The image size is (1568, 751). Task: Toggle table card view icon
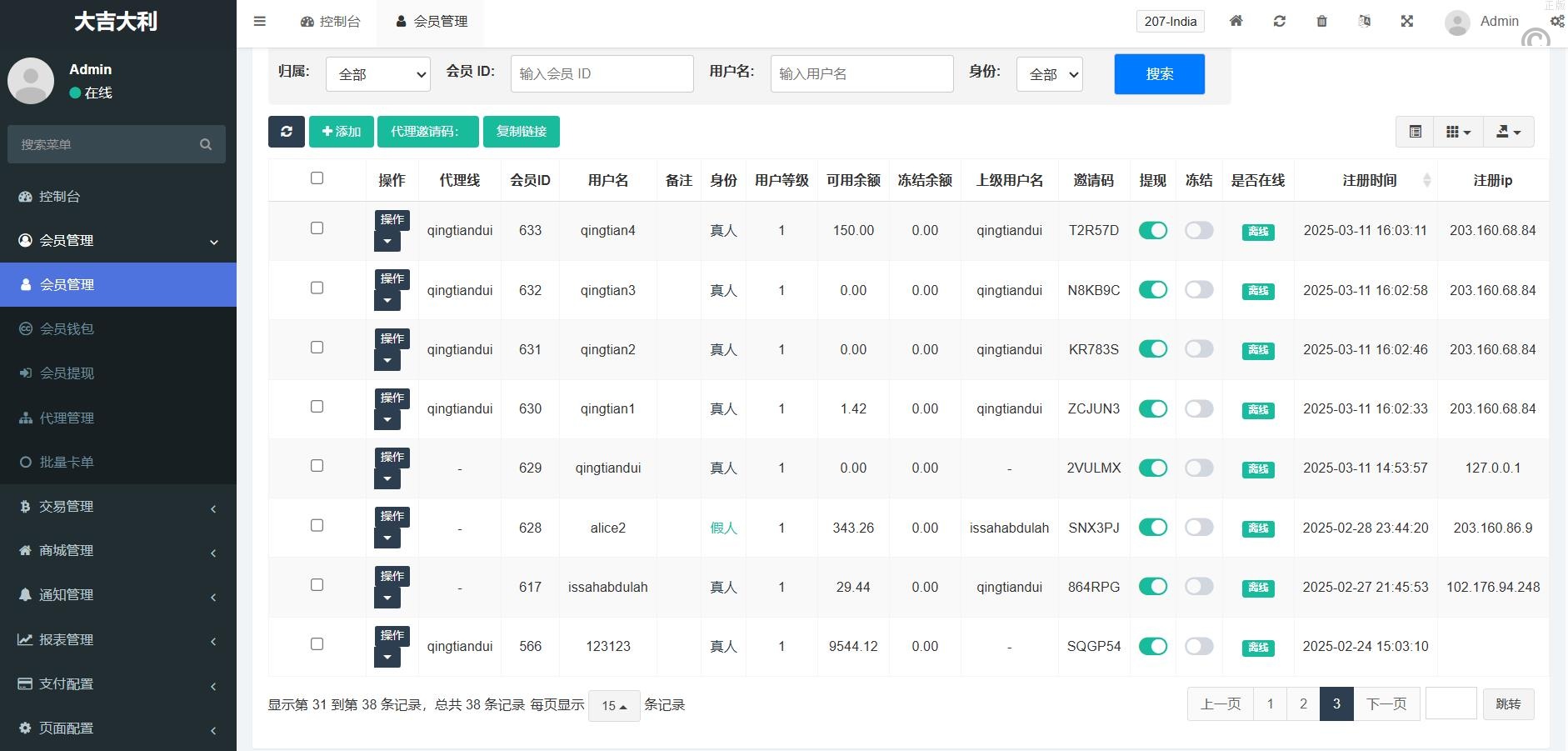pos(1416,132)
